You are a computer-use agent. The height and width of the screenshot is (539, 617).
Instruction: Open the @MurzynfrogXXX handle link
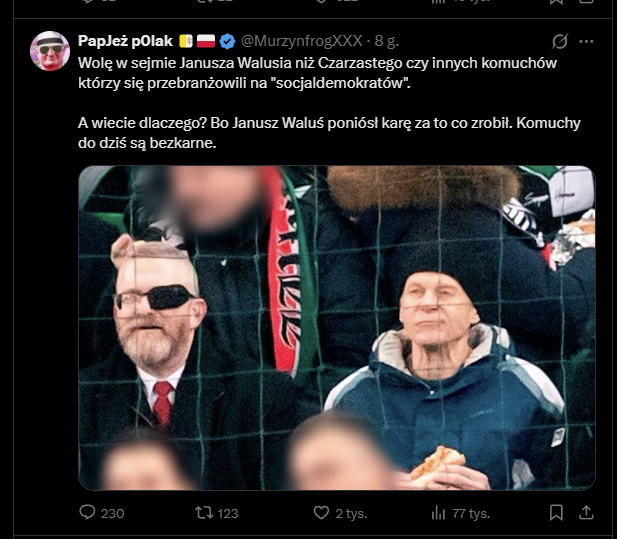coord(303,41)
